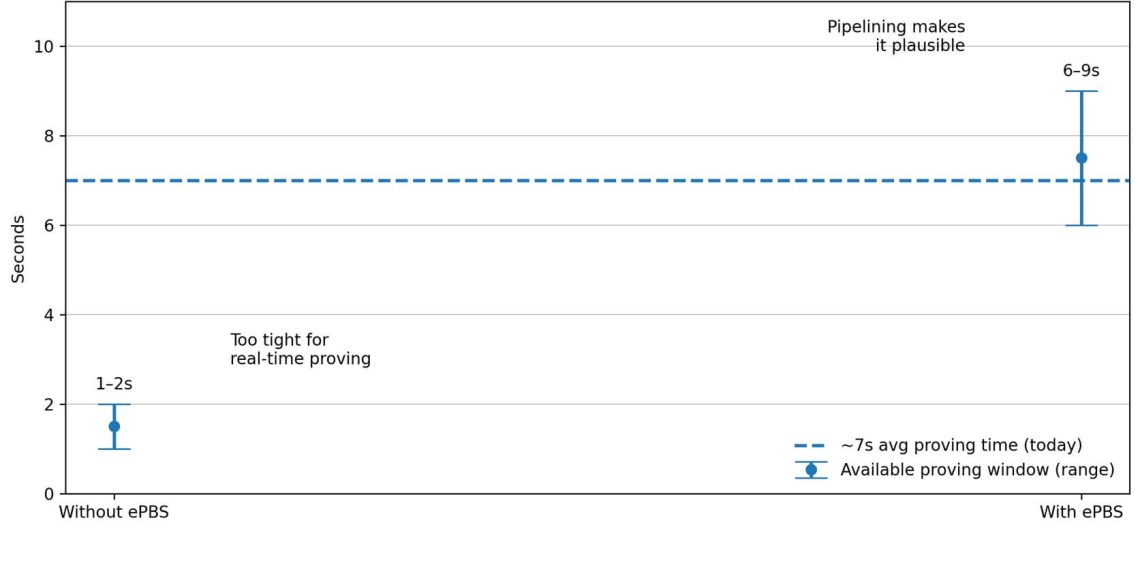Viewport: 1140px width, 570px height.
Task: Click the top cap of the Without ePBS error bar
Action: click(114, 404)
